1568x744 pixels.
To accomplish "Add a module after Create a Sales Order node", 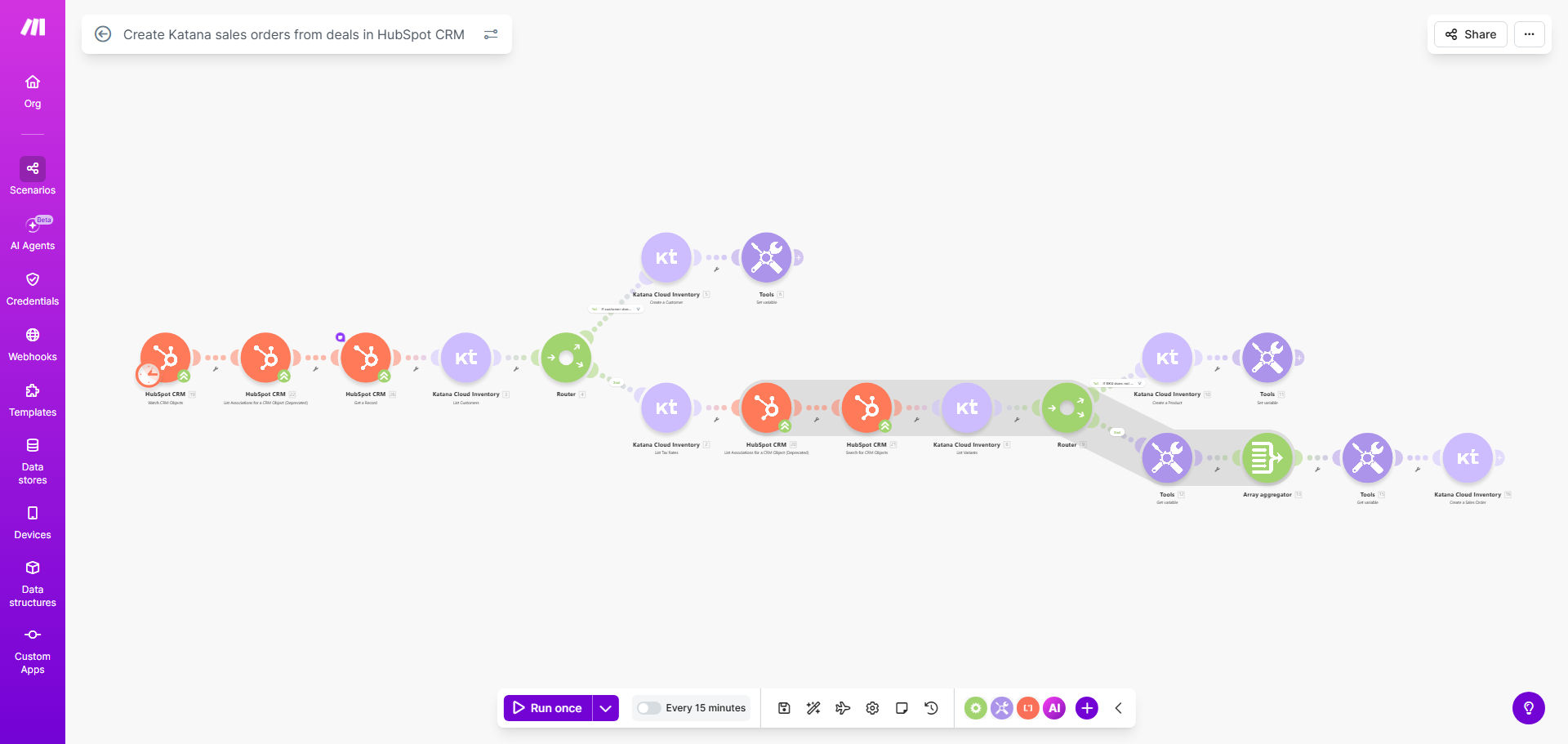I will [1500, 457].
